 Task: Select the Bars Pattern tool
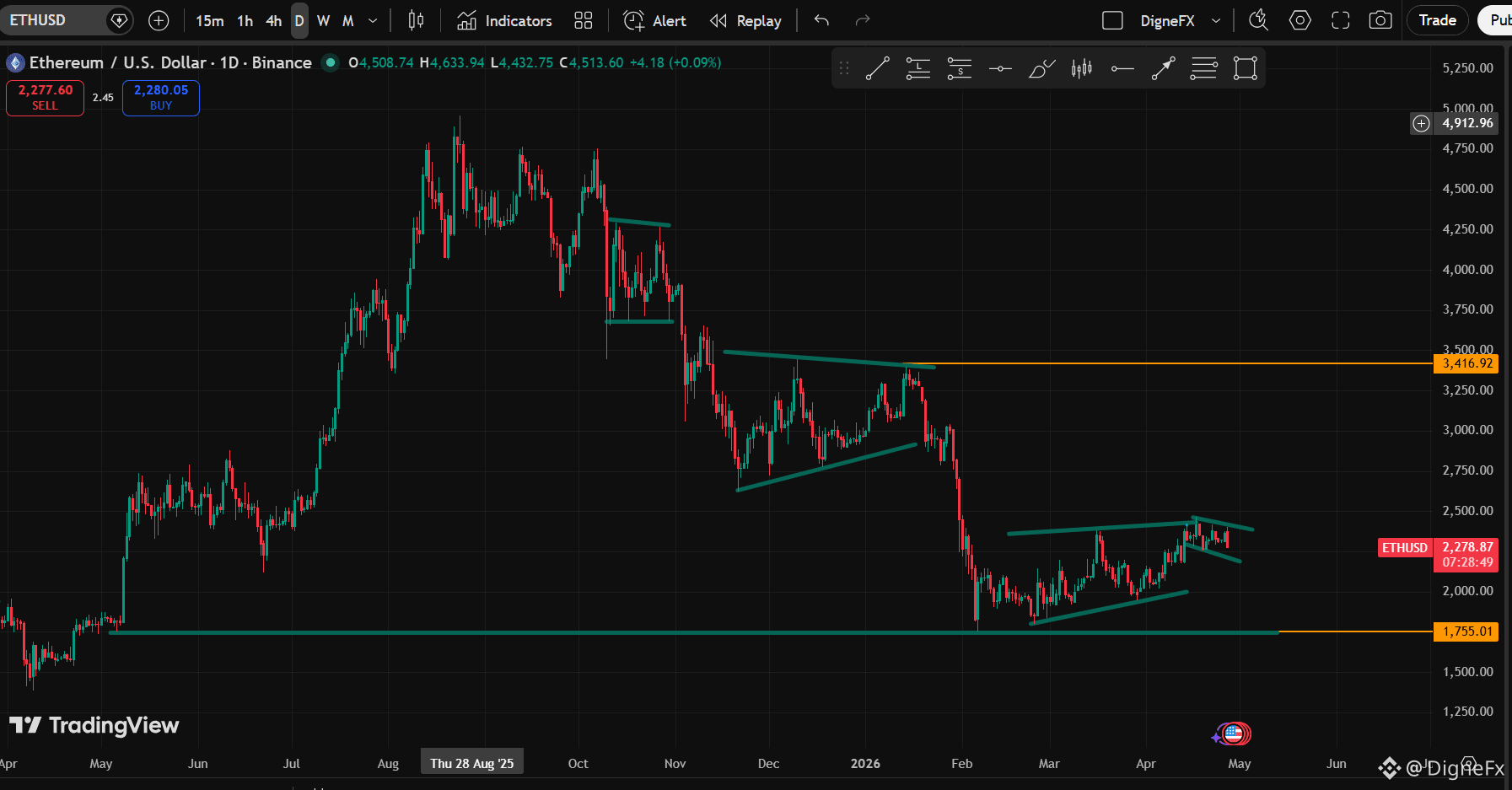[1082, 68]
